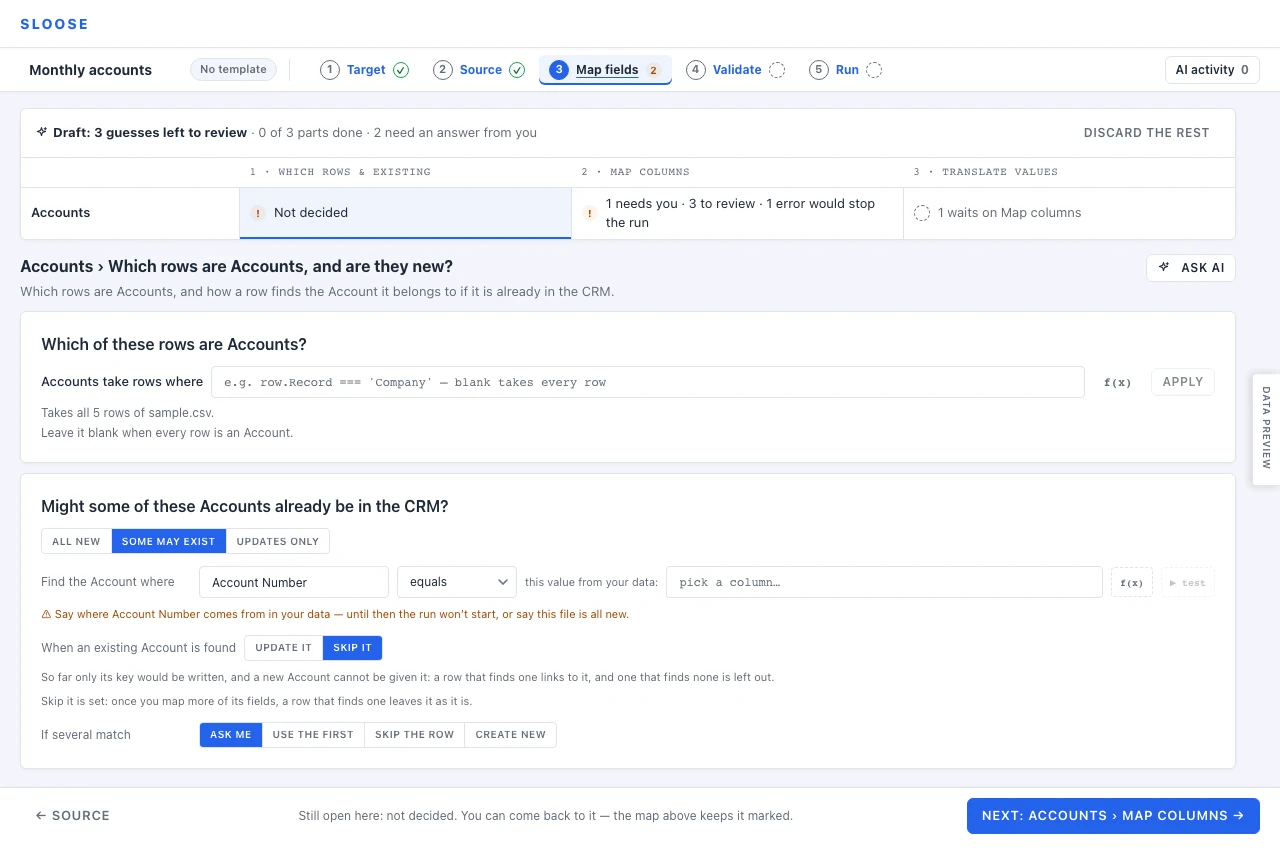Set several matches to USE THE FIRST
Screen dimensions: 1280x860
click(x=313, y=735)
